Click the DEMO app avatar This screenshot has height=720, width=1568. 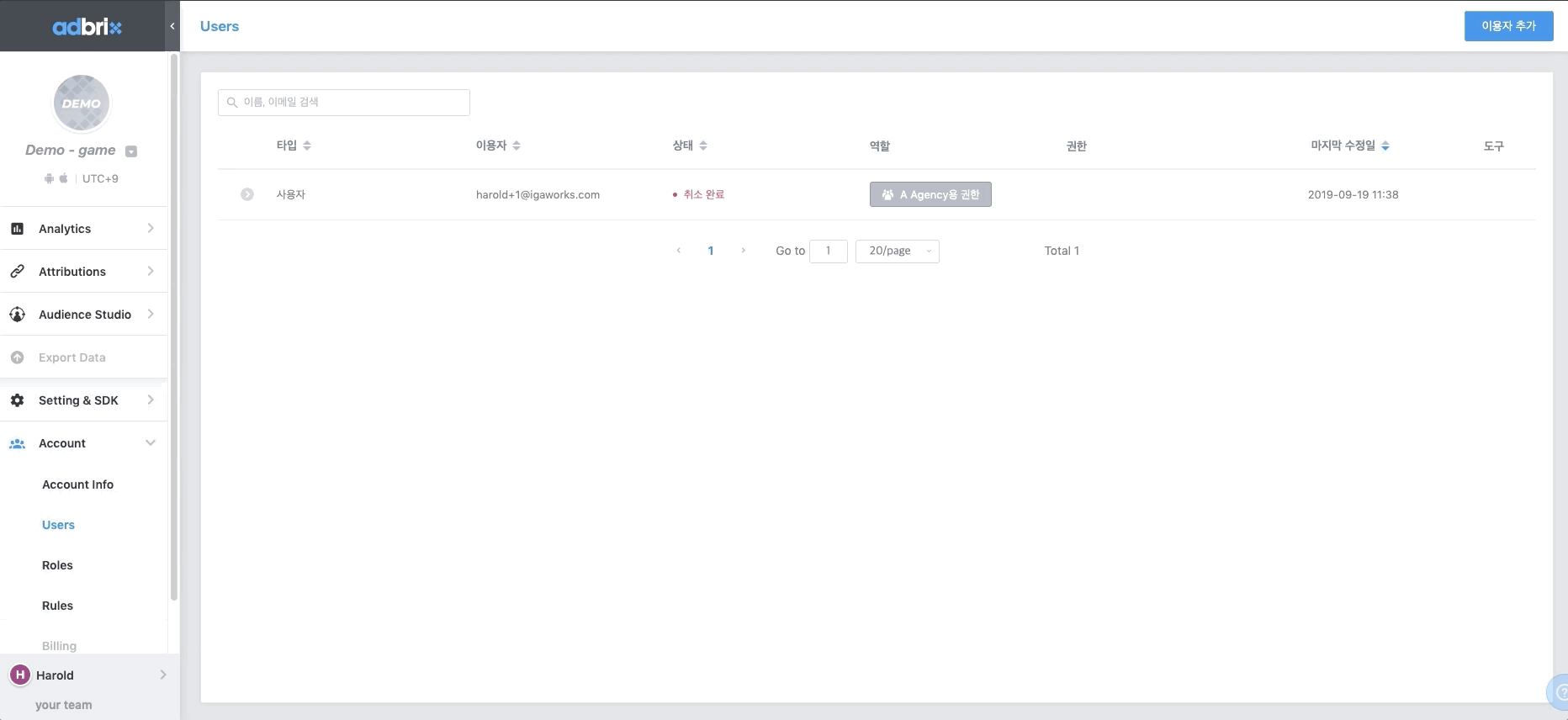[82, 103]
